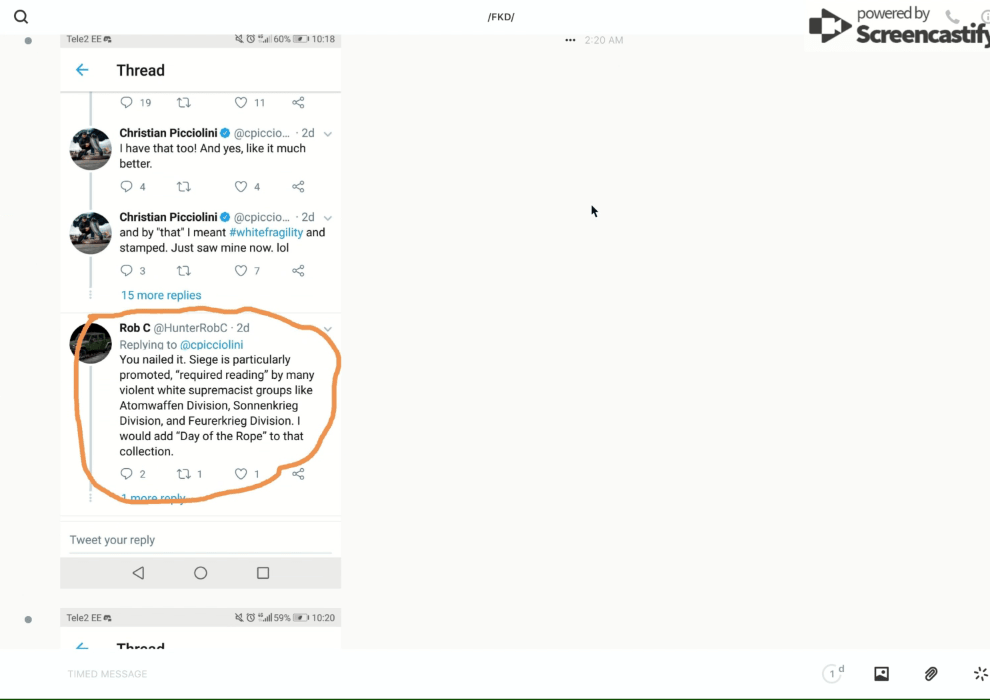This screenshot has height=700, width=990.
Task: Click the ping burst icon
Action: pyautogui.click(x=980, y=674)
